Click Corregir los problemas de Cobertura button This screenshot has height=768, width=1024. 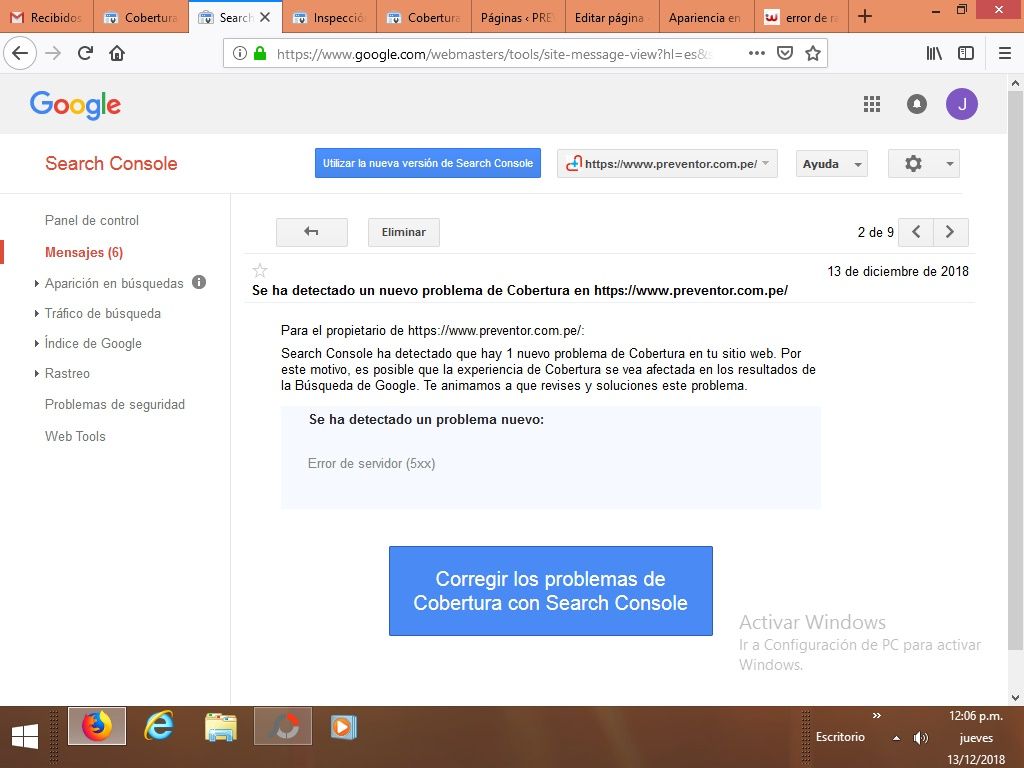point(551,590)
